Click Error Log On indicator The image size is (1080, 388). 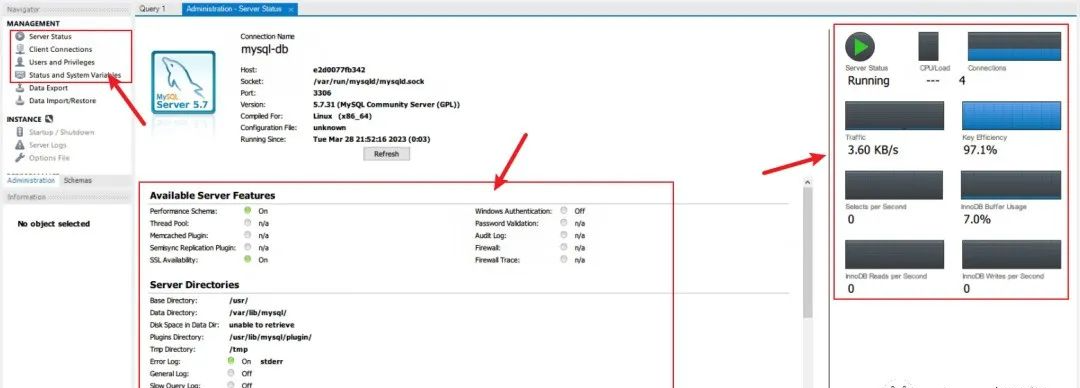point(231,360)
